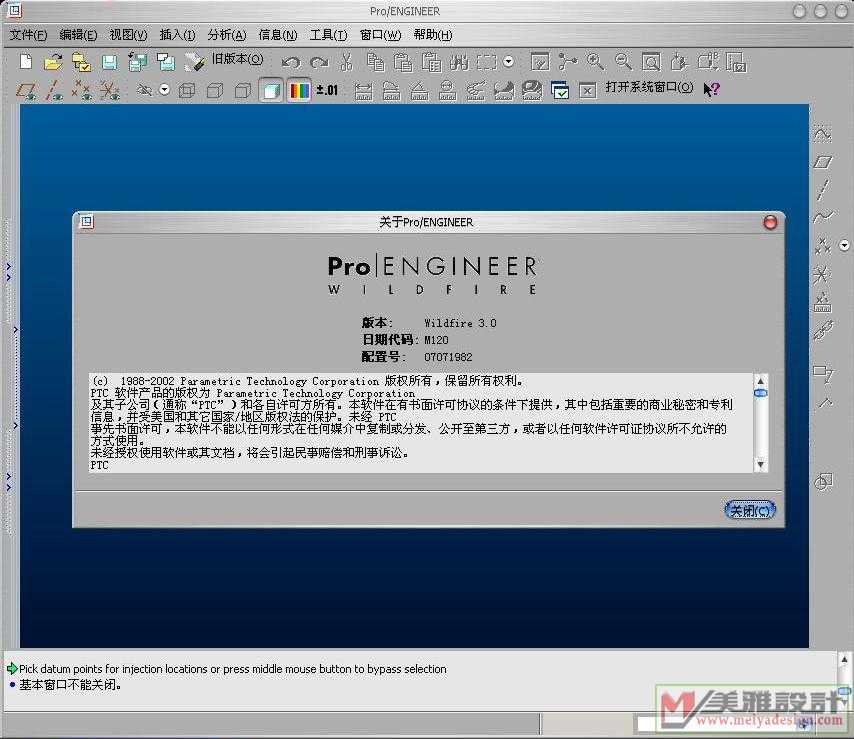Cut the selection using the scissors icon

(346, 62)
